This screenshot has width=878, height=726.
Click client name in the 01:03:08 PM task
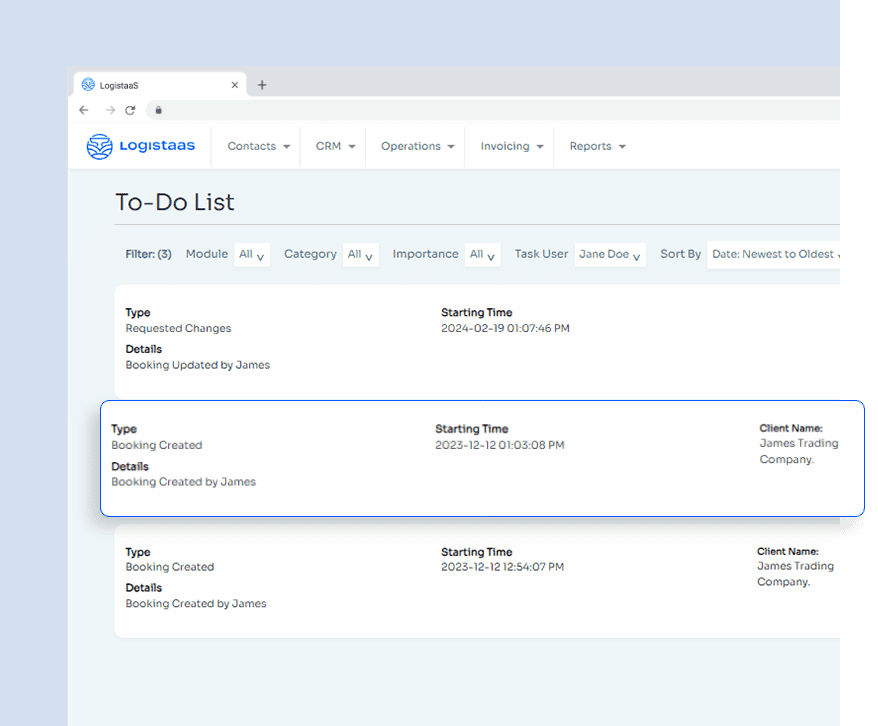pyautogui.click(x=798, y=451)
